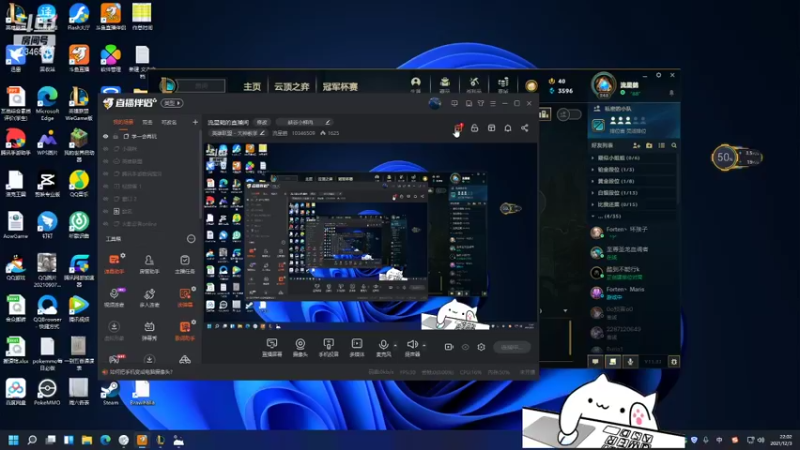
Task: Collapse the 工具箱 toolbox section
Action: point(191,239)
